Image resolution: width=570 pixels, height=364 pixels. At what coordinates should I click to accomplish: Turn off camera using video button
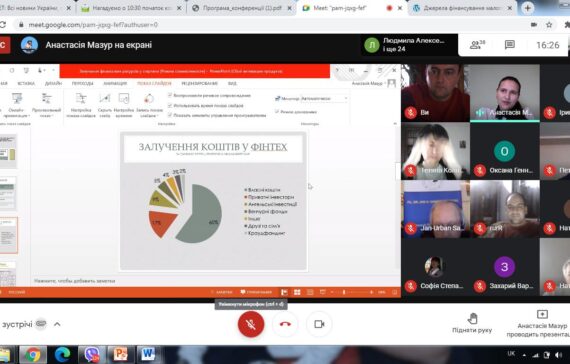(x=319, y=324)
